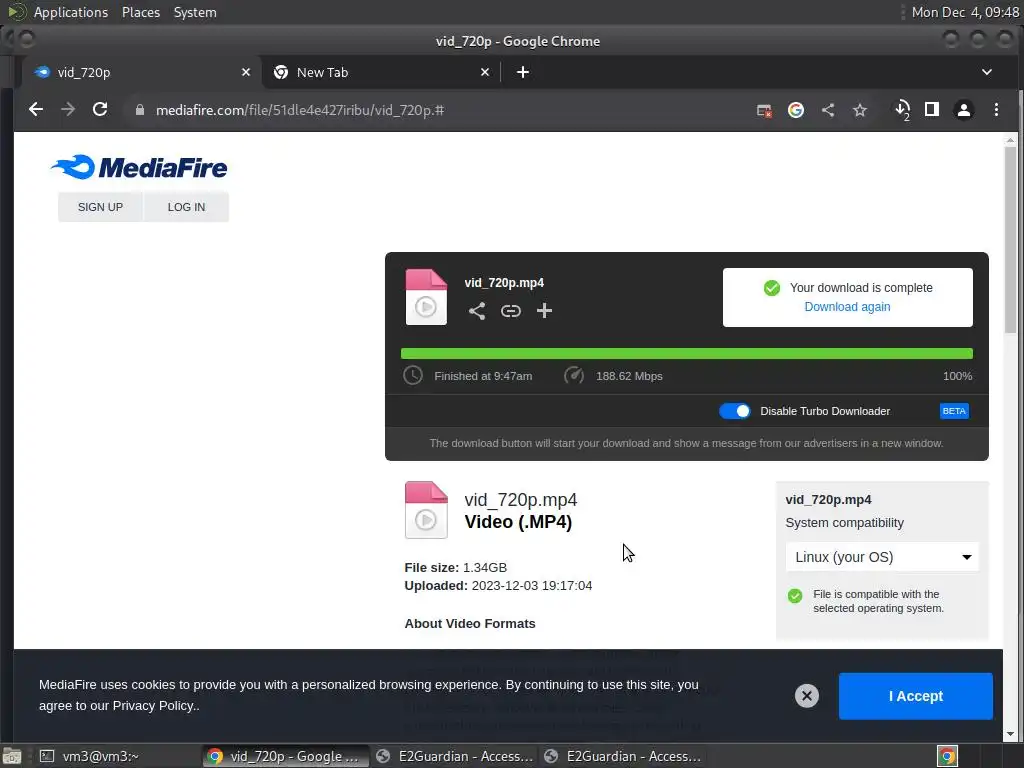
Task: Click vid_720p Google Chrome taskbar button
Action: coord(285,756)
